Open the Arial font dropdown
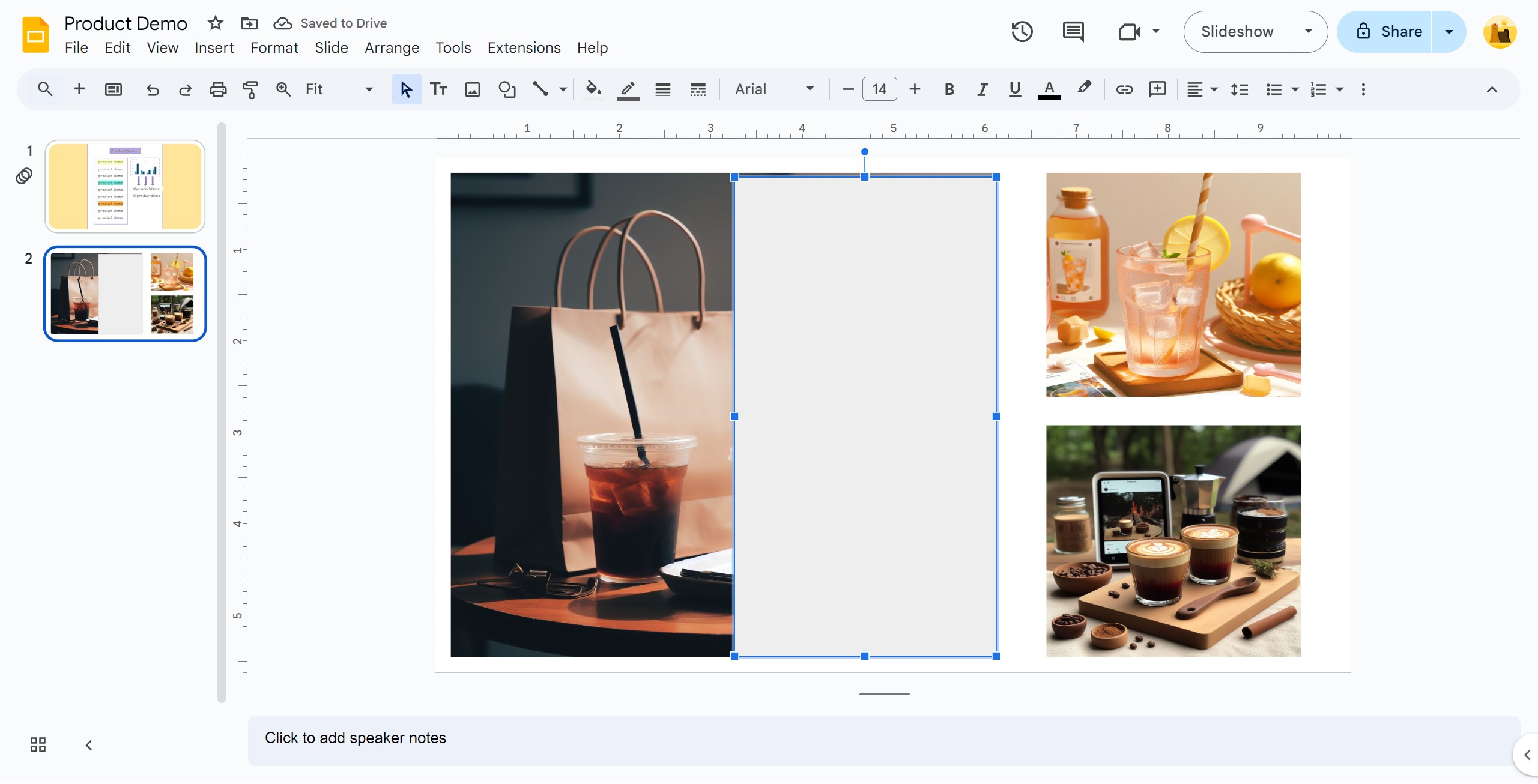1538x784 pixels. coord(775,89)
